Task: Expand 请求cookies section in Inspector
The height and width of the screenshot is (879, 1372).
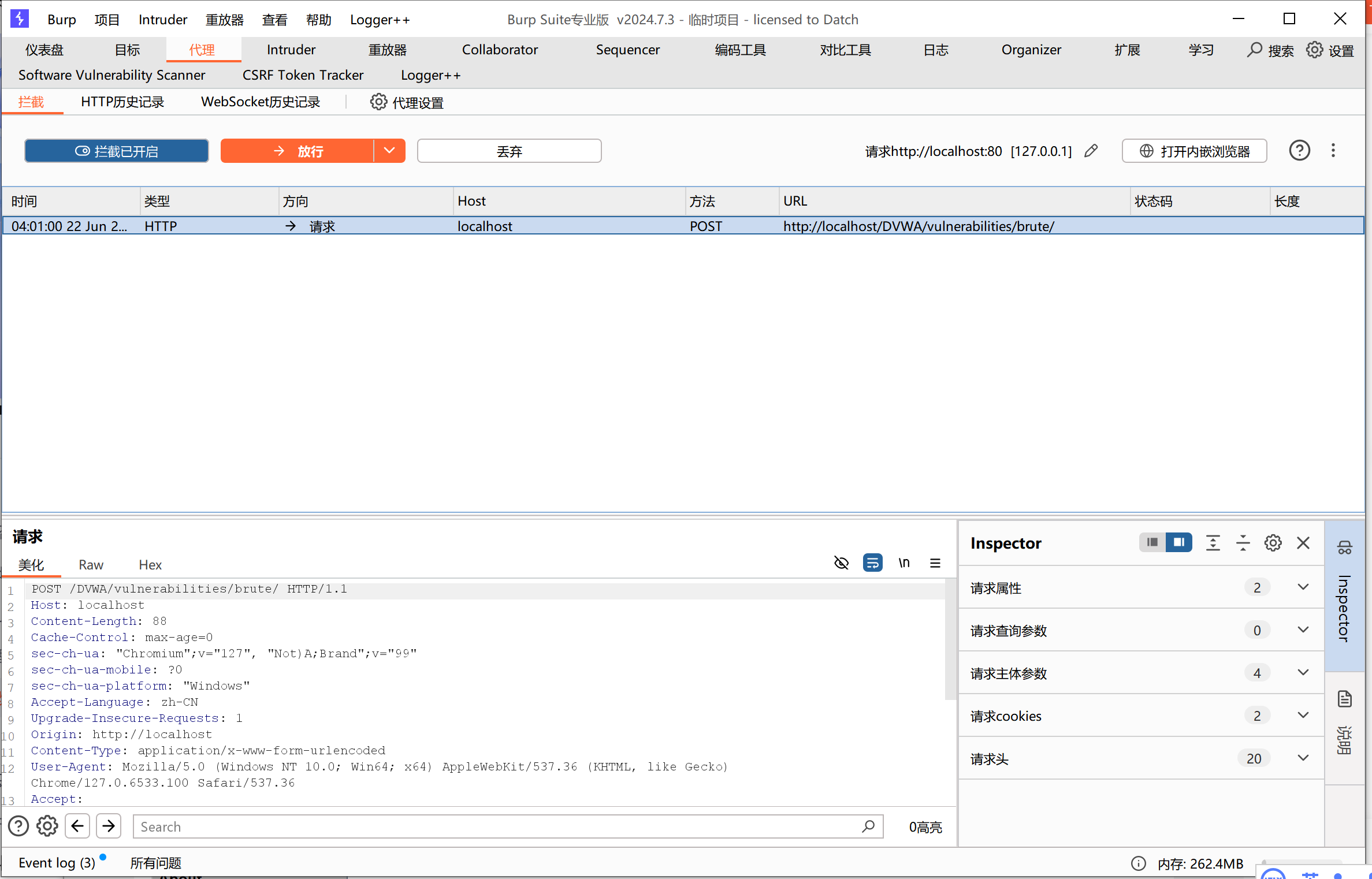Action: coord(1303,716)
